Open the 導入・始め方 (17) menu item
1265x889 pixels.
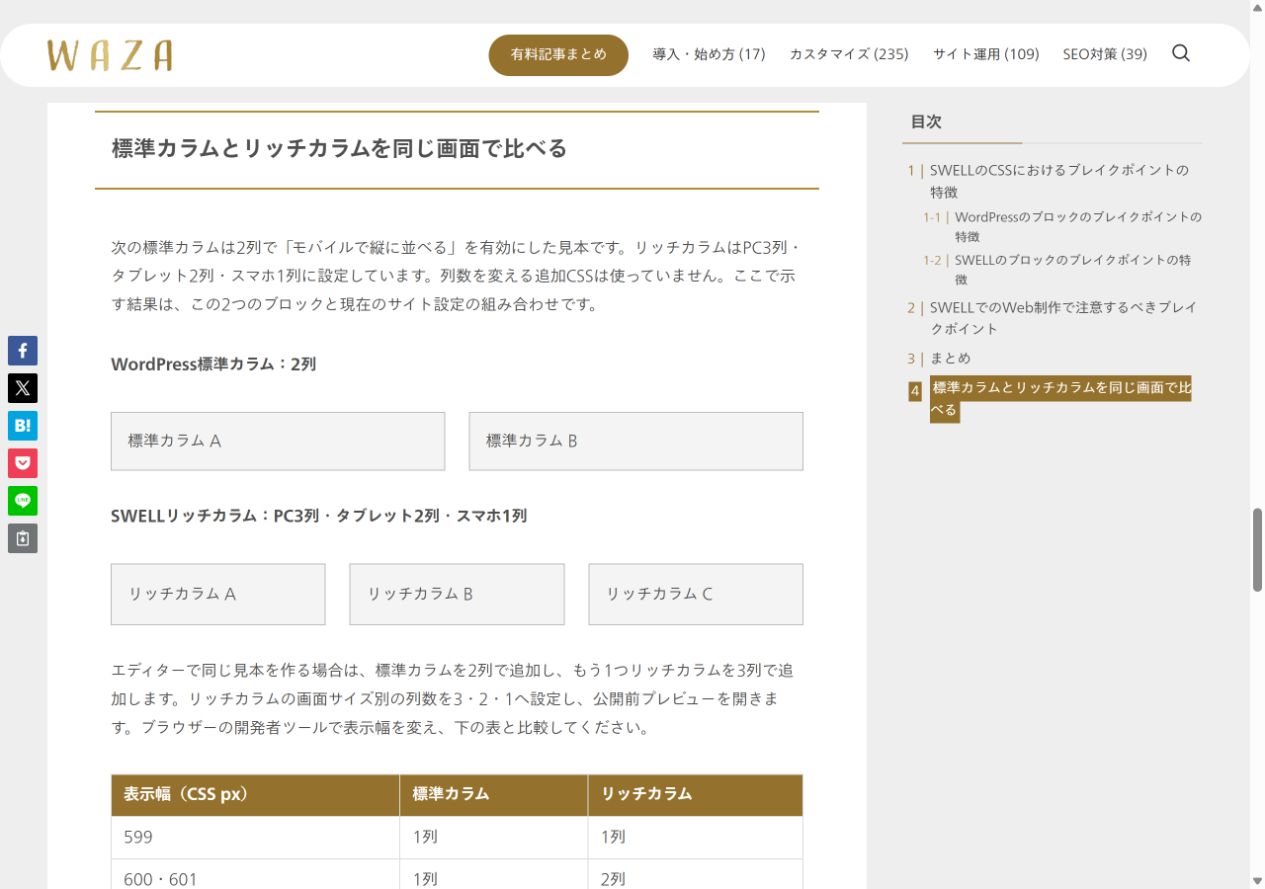(709, 55)
